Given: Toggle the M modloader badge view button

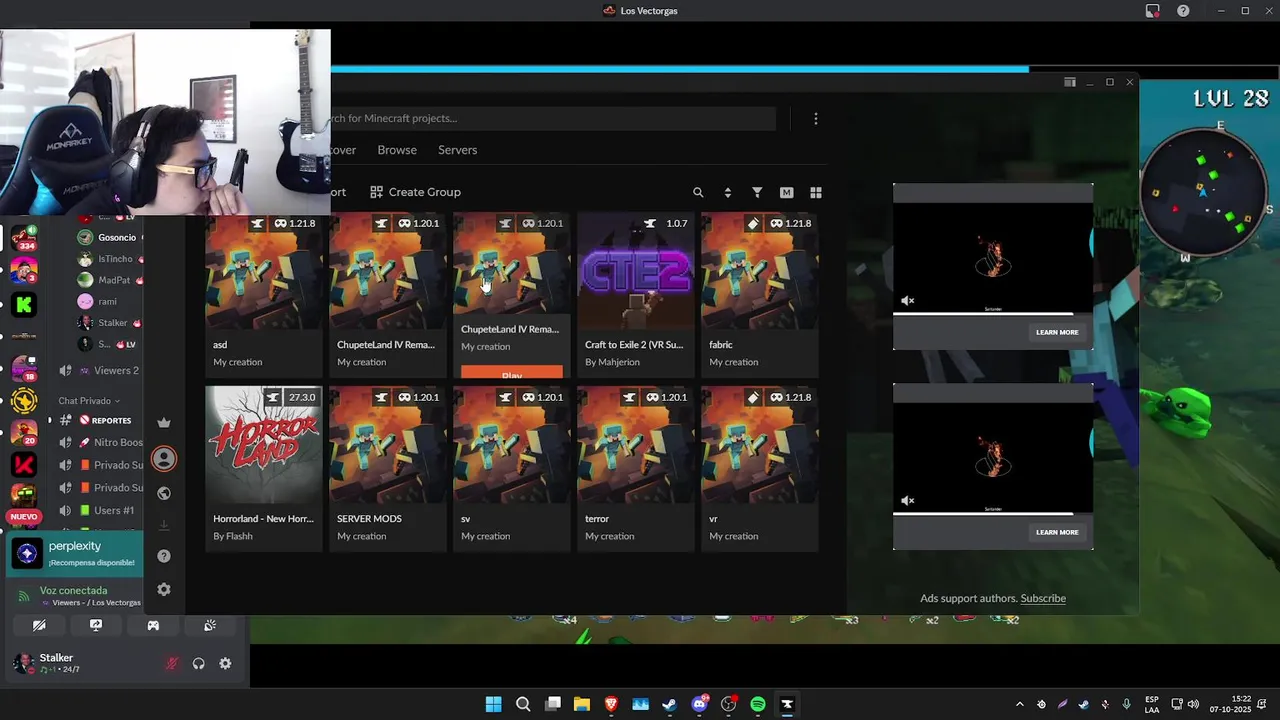Looking at the screenshot, I should pos(786,192).
